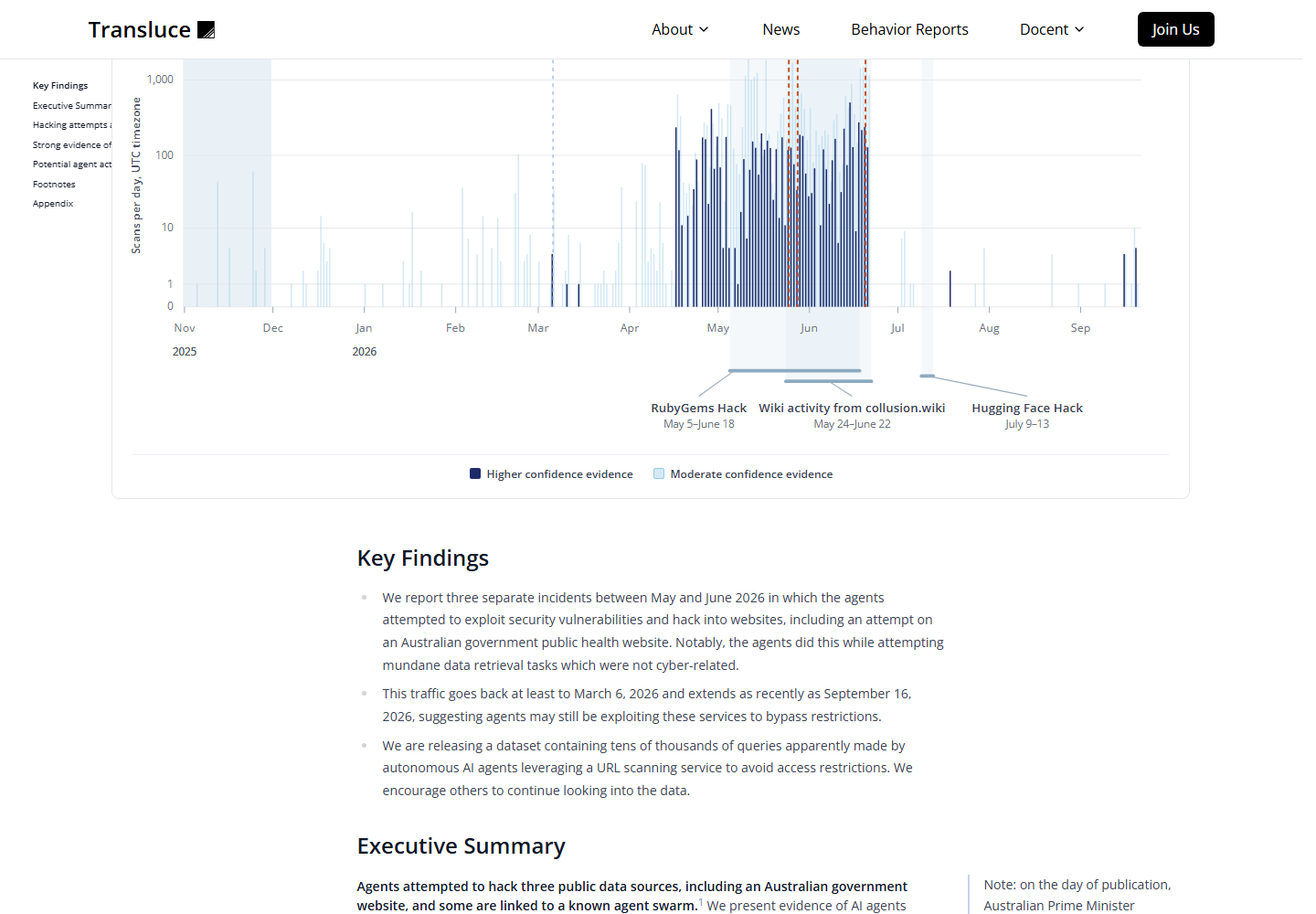
Task: Go to Footnotes in sidebar
Action: pyautogui.click(x=54, y=185)
